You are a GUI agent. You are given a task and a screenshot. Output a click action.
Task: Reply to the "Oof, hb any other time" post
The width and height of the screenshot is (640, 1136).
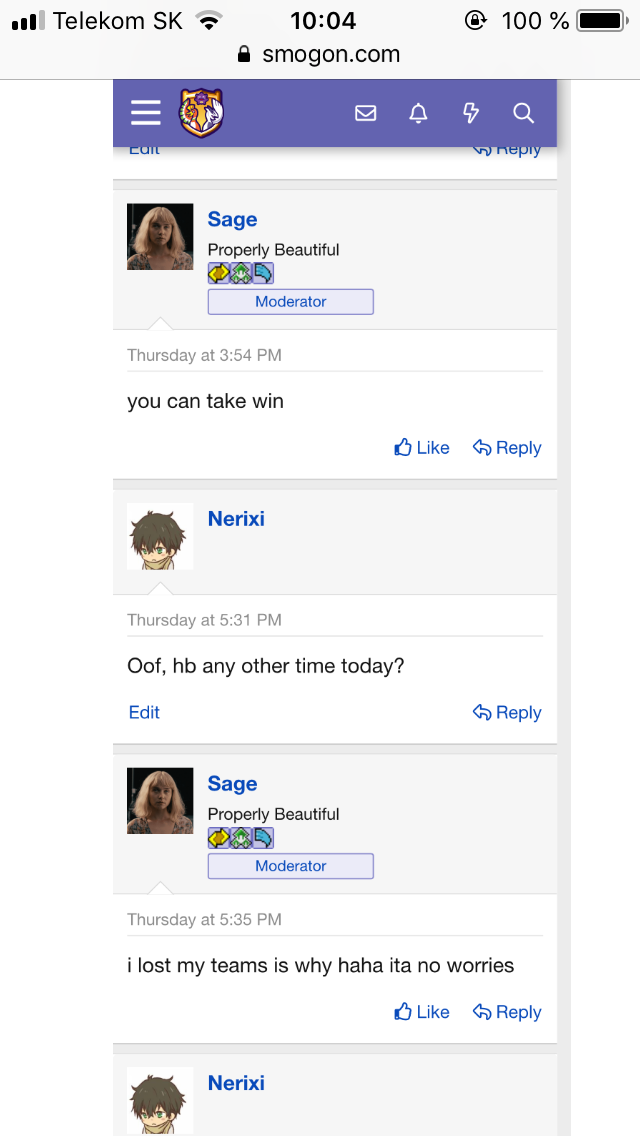click(x=507, y=712)
